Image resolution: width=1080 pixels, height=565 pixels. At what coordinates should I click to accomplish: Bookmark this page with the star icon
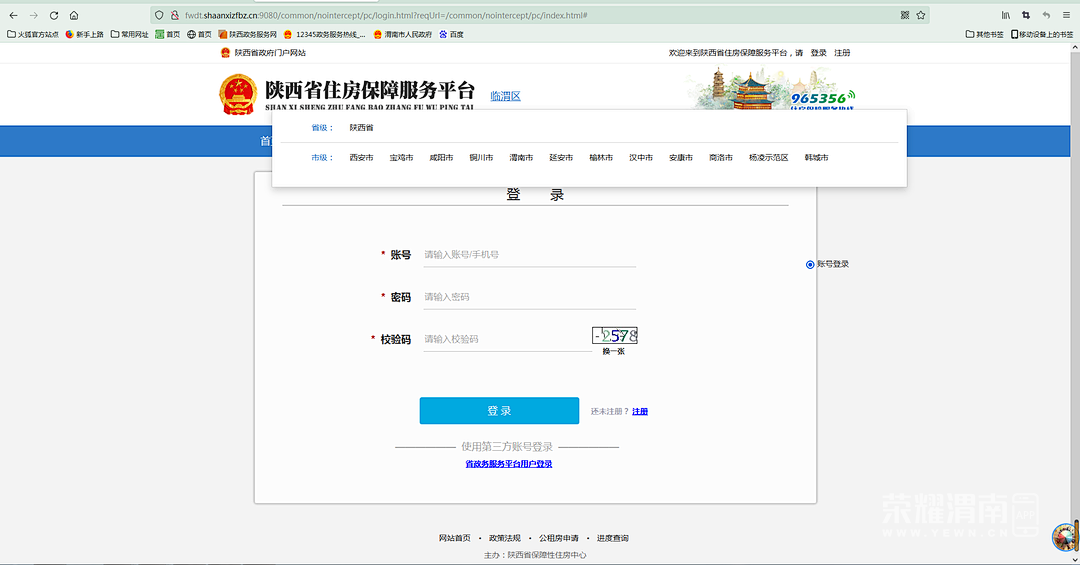921,16
